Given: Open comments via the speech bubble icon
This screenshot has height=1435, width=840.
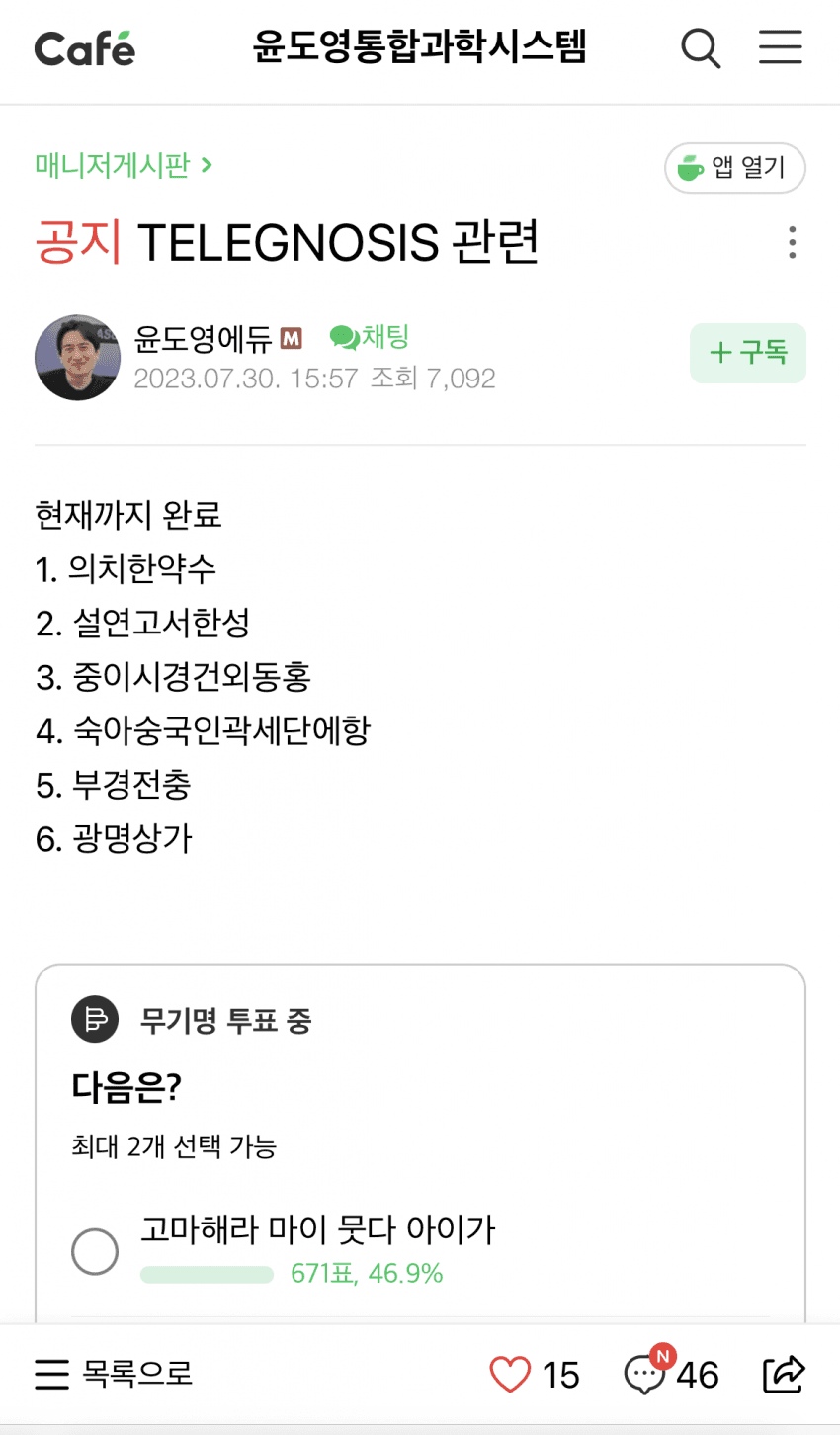Looking at the screenshot, I should (644, 1375).
